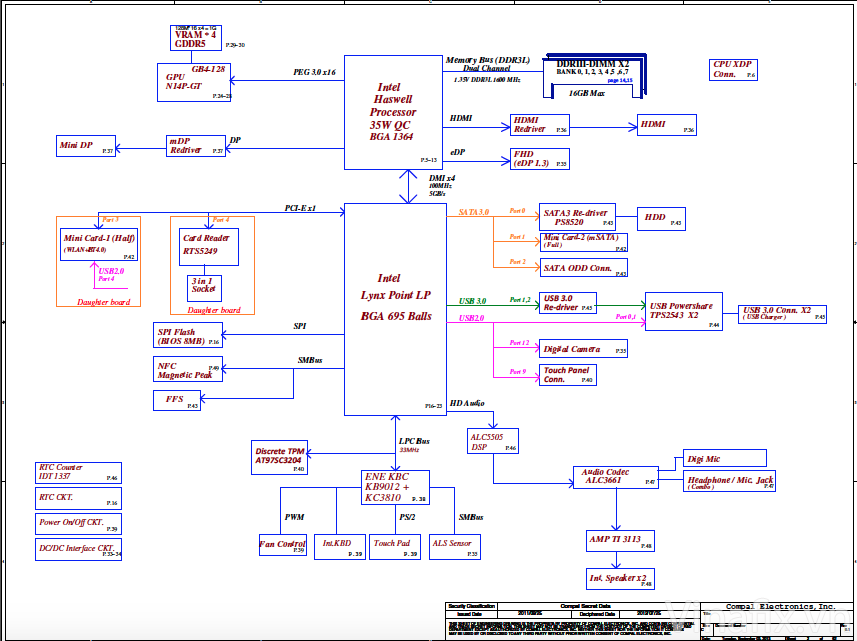Screen dimensions: 857x641
Task: Select the PCI-E x1 bus label
Action: (x=300, y=208)
